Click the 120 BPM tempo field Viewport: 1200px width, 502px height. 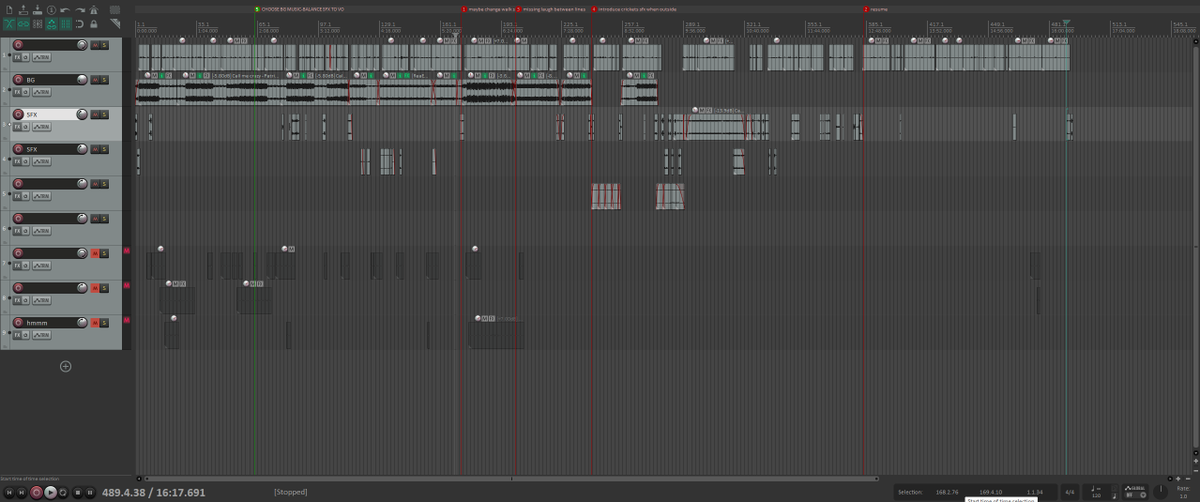pos(1097,496)
